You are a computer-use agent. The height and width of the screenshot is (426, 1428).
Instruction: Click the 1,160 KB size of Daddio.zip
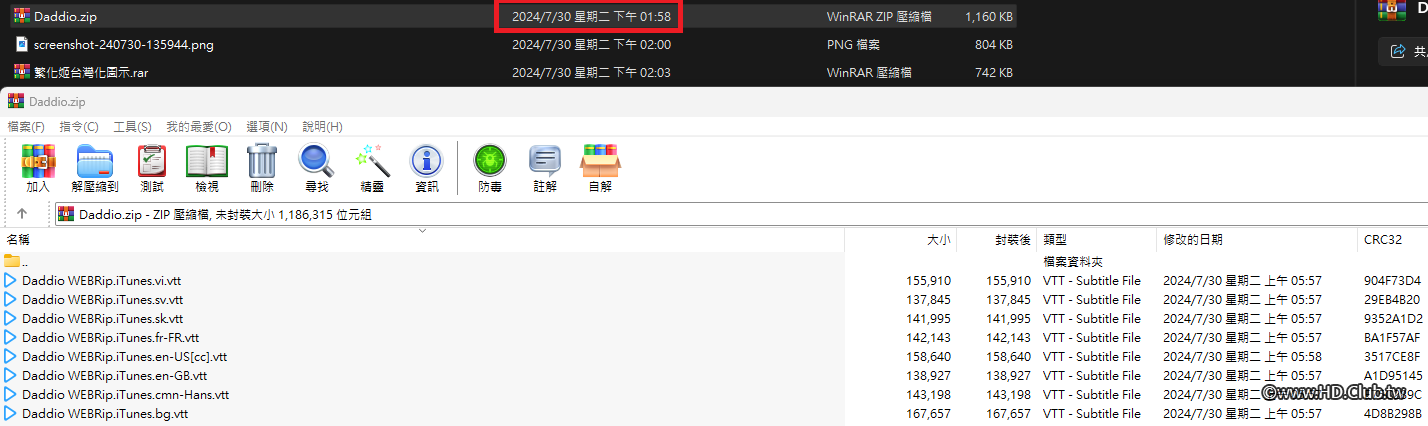[x=989, y=16]
